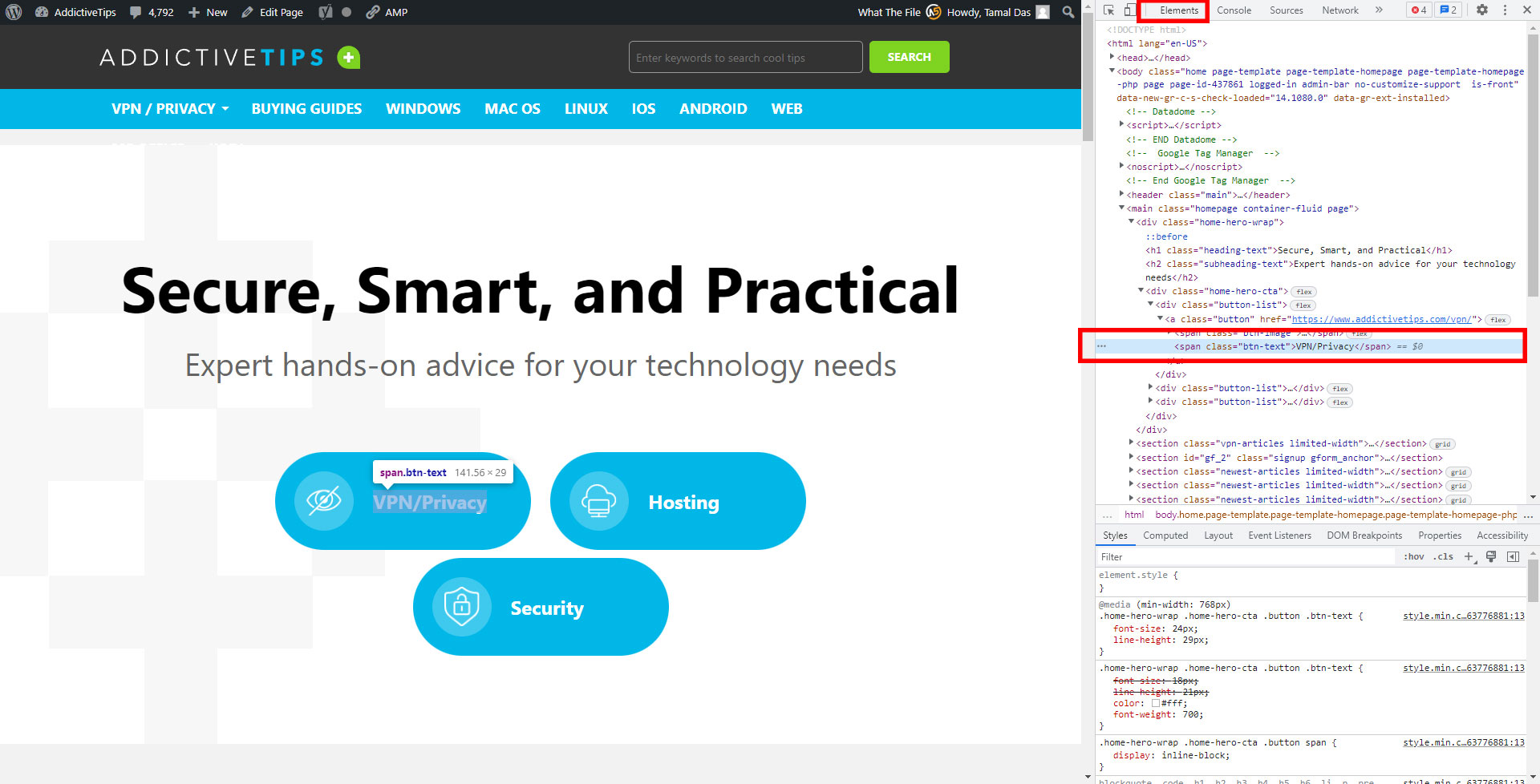1540x784 pixels.
Task: Click the shield lock icon on Security
Action: (x=461, y=607)
